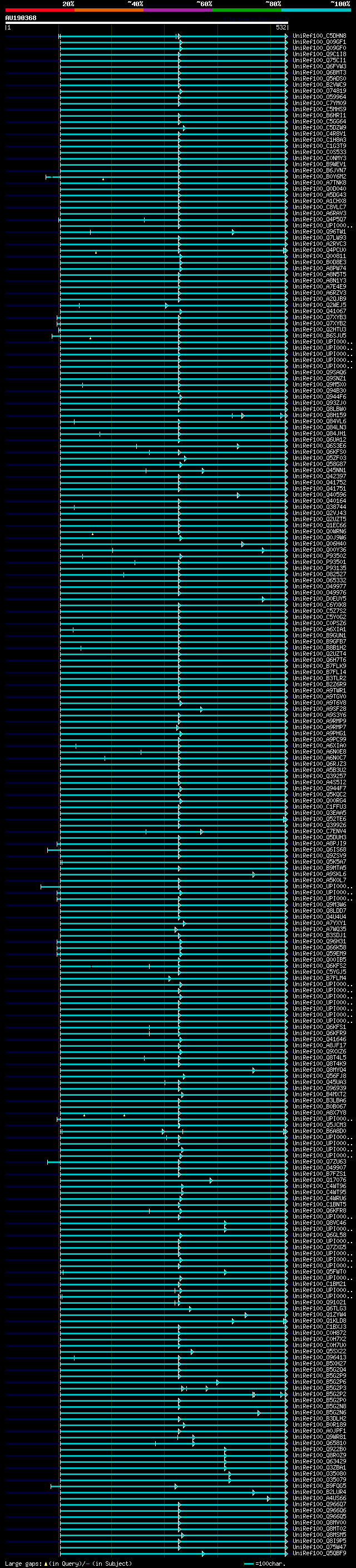Click alignment bar of UniRef100_A5DG43
The width and height of the screenshot is (356, 1568).
[x=174, y=195]
